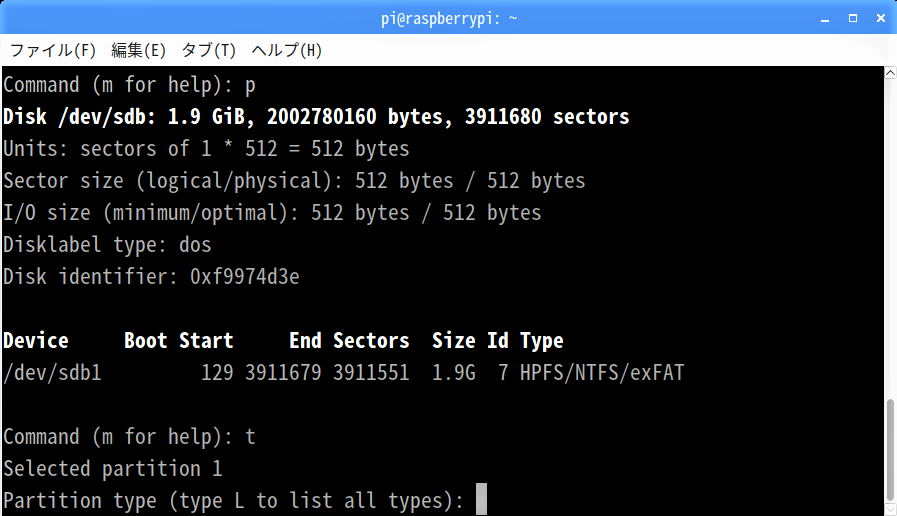
Task: Click the scrollbar down arrow
Action: click(x=891, y=509)
